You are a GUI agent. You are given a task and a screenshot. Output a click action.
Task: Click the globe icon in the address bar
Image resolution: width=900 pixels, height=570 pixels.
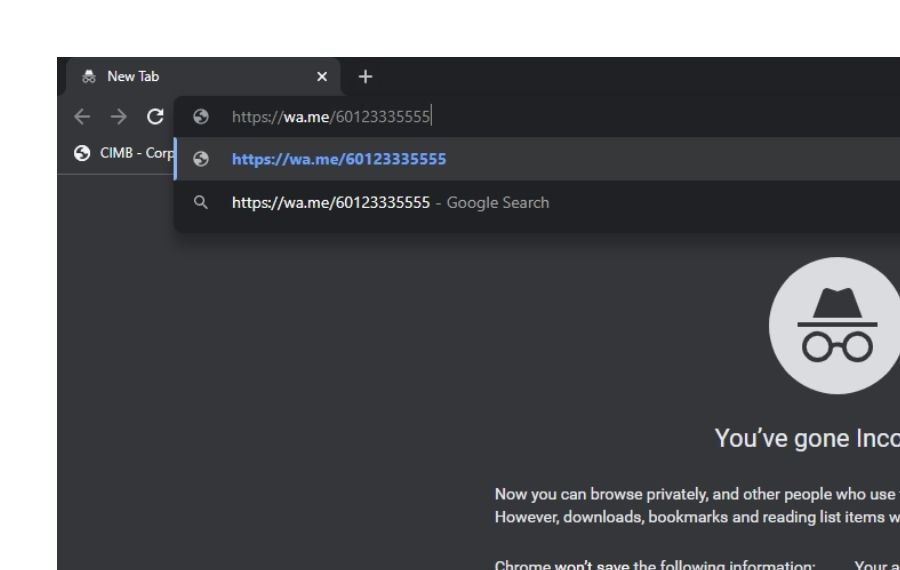point(200,117)
